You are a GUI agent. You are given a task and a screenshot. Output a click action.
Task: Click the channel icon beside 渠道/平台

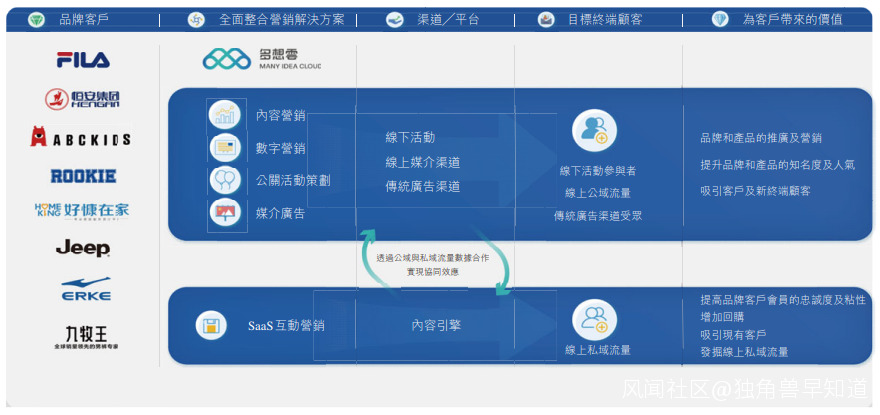pyautogui.click(x=395, y=20)
